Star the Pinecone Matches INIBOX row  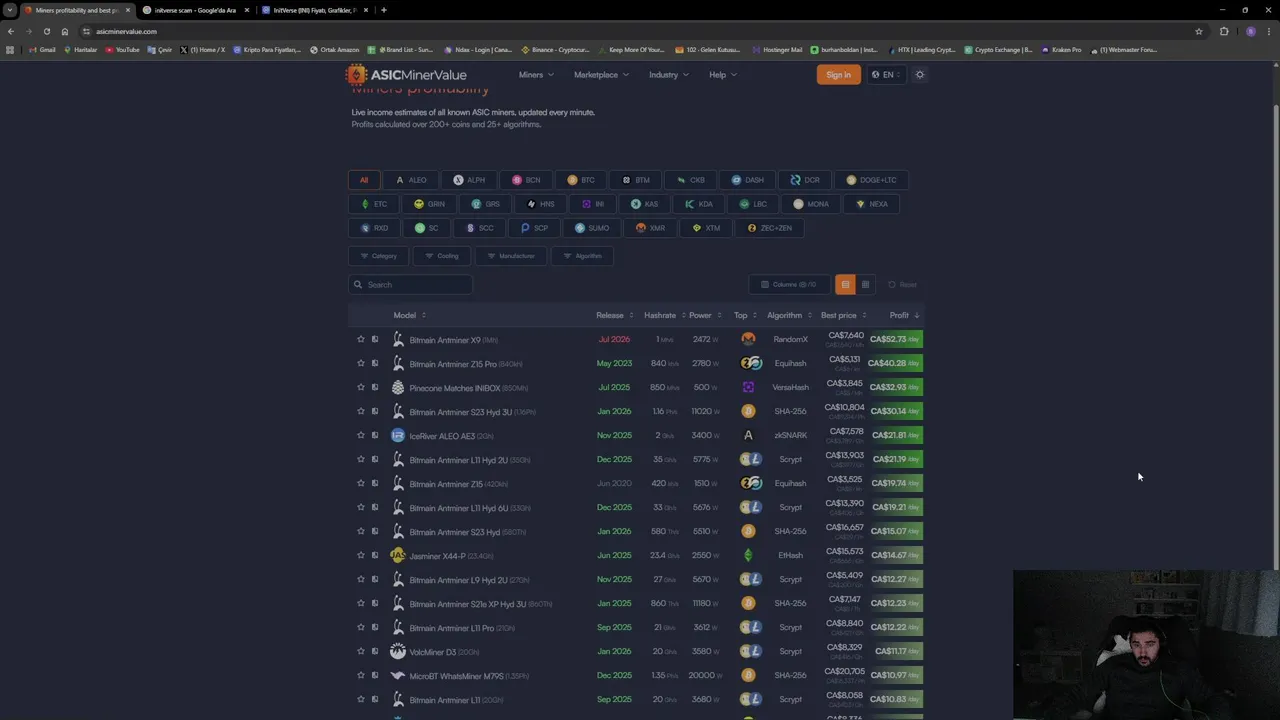[361, 387]
